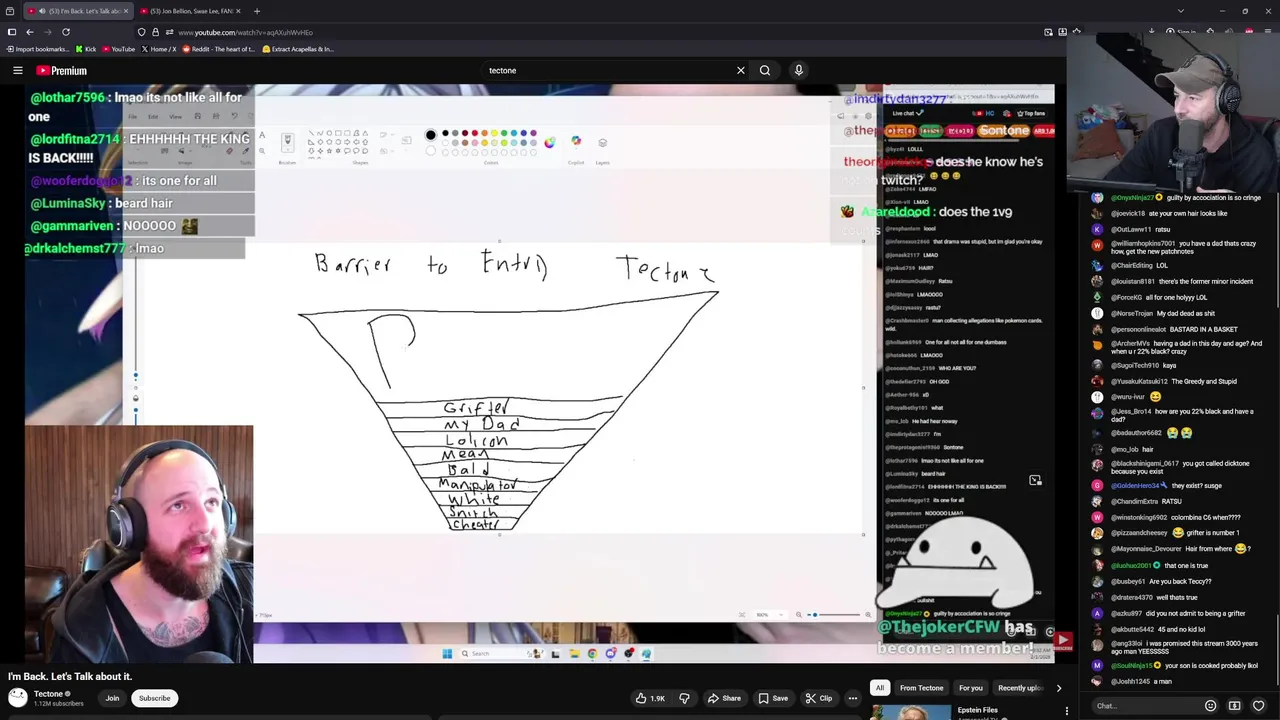The width and height of the screenshot is (1280, 720).
Task: Select the 'From Tectone' filter chip
Action: click(921, 688)
